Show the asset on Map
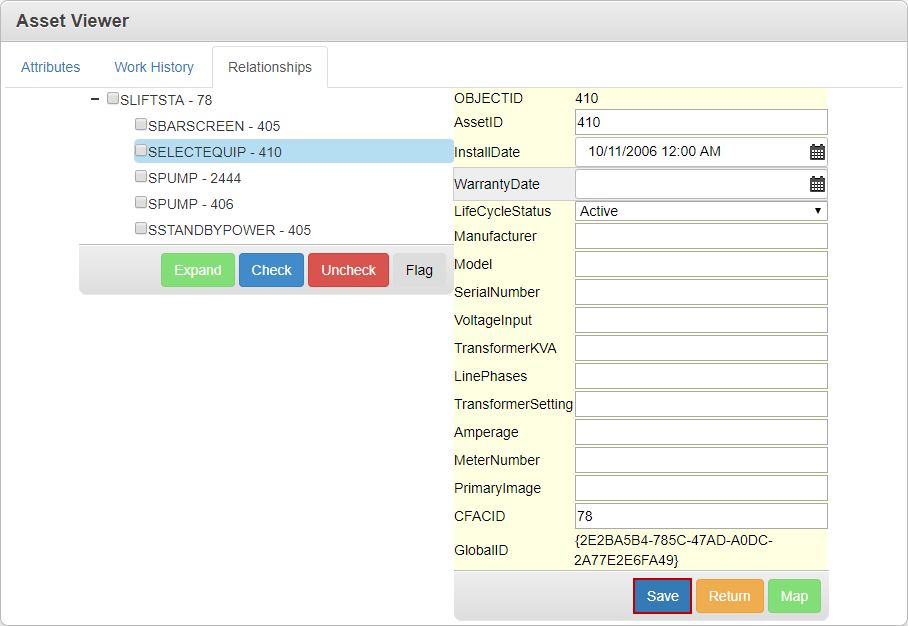 click(x=794, y=596)
